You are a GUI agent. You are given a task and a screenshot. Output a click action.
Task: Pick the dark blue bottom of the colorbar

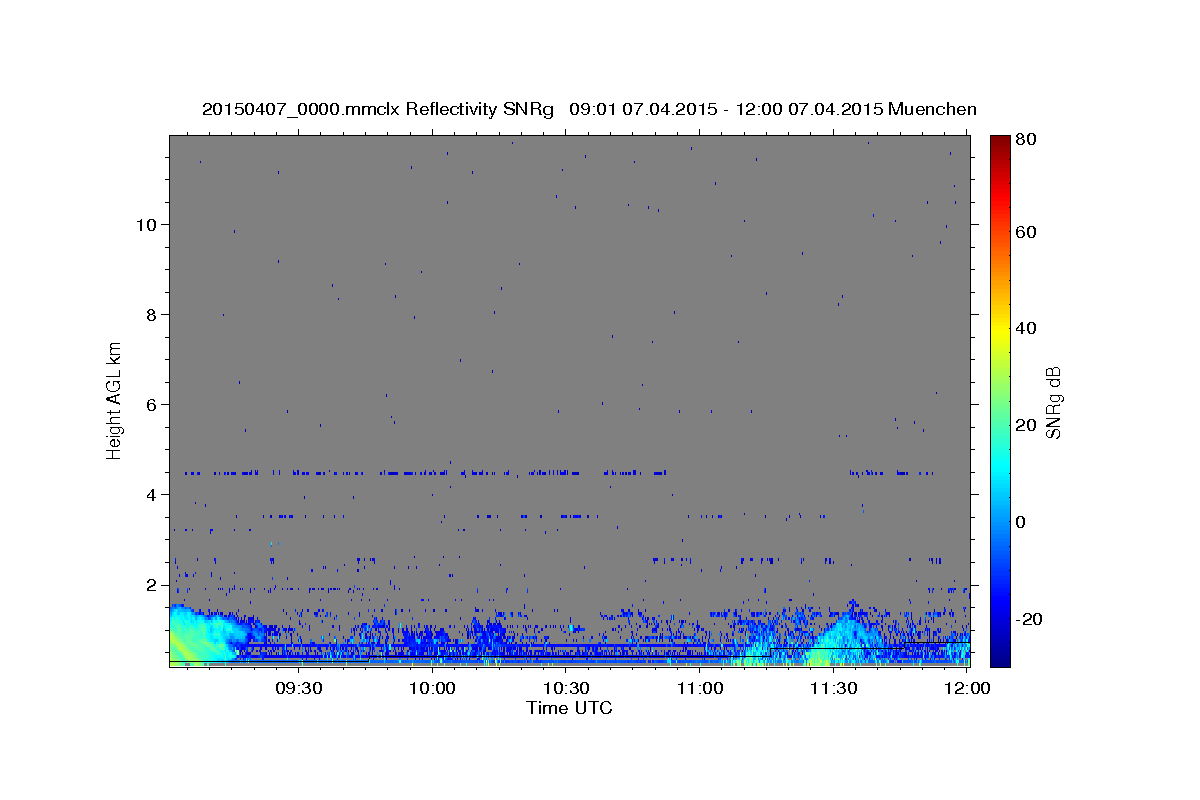point(1000,658)
